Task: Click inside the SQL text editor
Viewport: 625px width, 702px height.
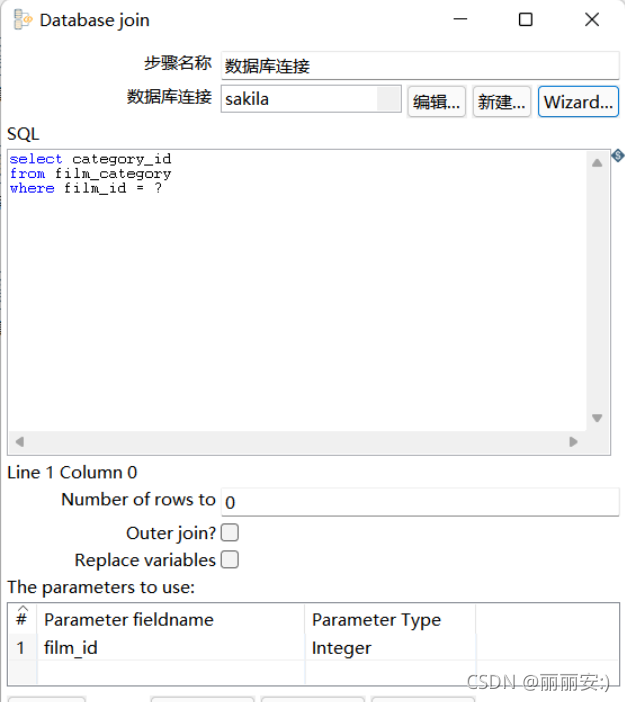Action: click(297, 291)
